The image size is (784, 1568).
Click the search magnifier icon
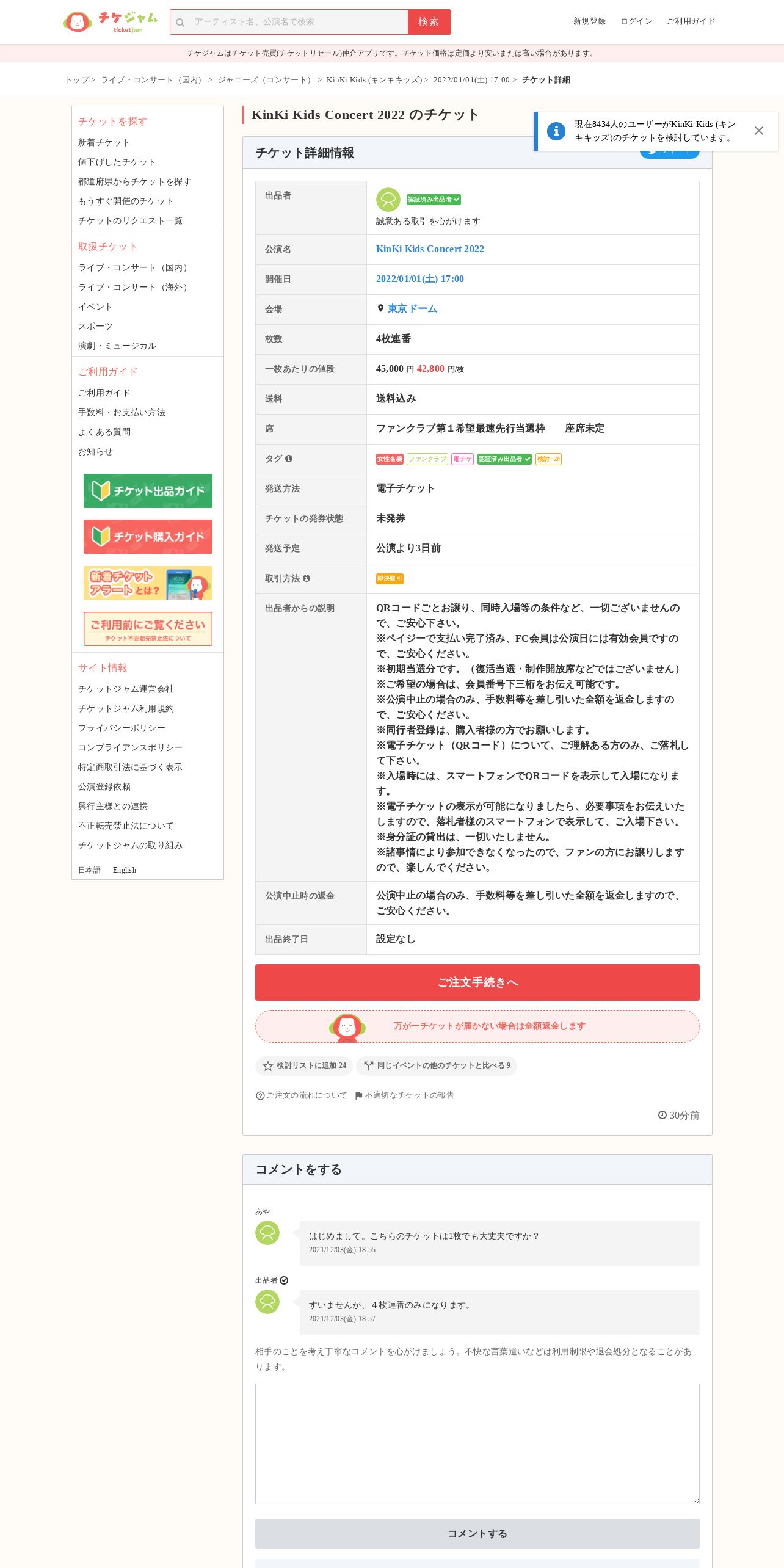(x=180, y=23)
